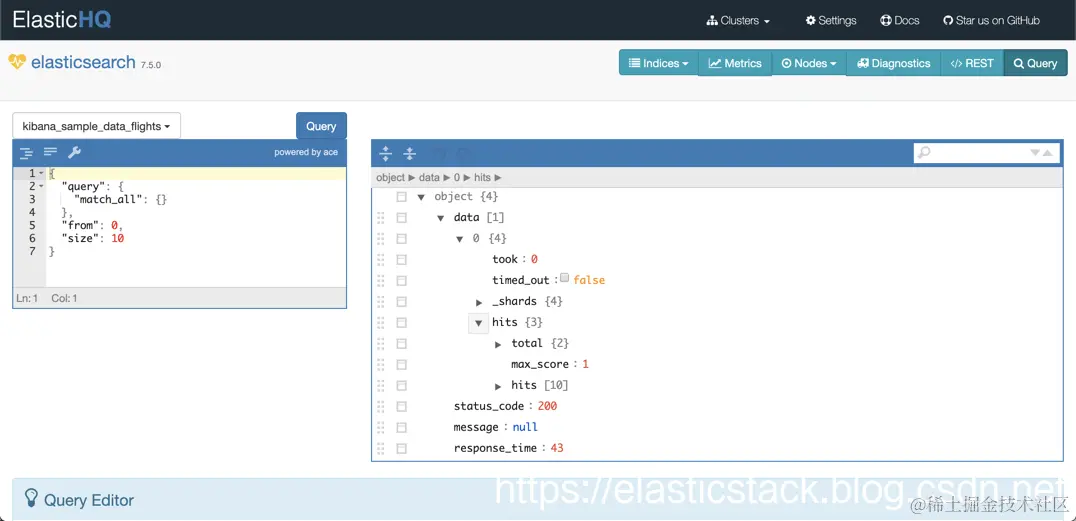Expand all fields in result tree

tap(386, 153)
